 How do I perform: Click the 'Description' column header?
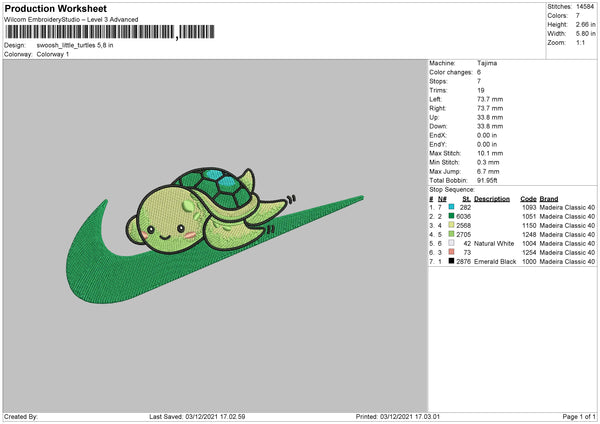pyautogui.click(x=492, y=199)
